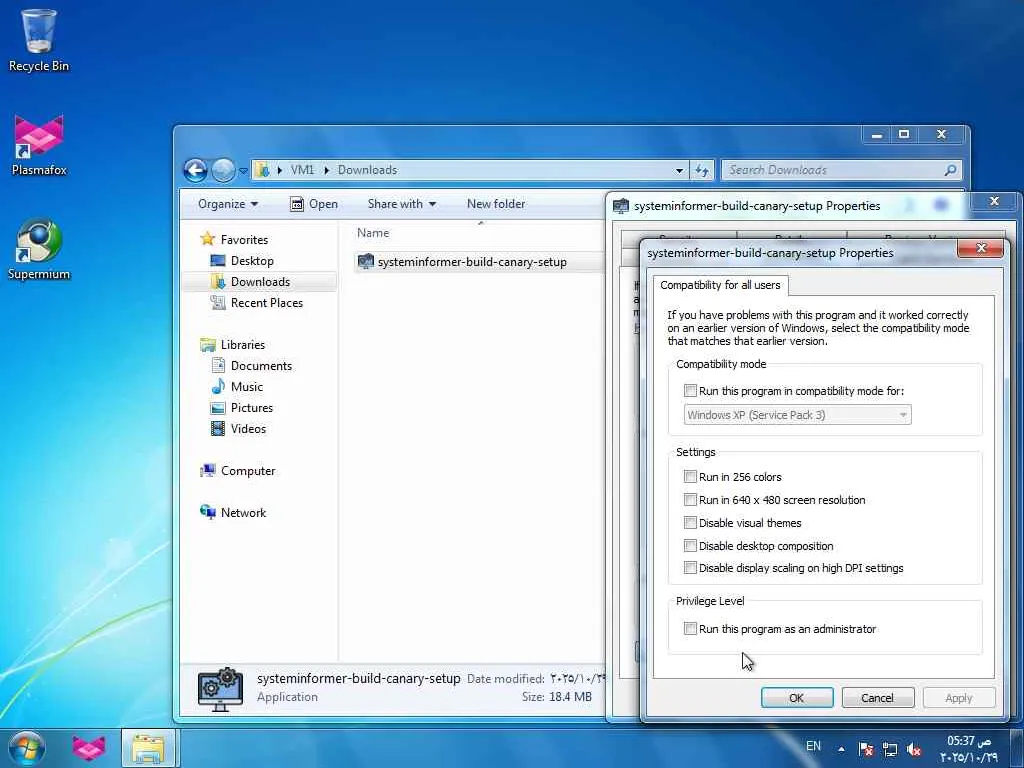Image resolution: width=1024 pixels, height=768 pixels.
Task: Open the Recycle Bin desktop icon
Action: [x=39, y=40]
